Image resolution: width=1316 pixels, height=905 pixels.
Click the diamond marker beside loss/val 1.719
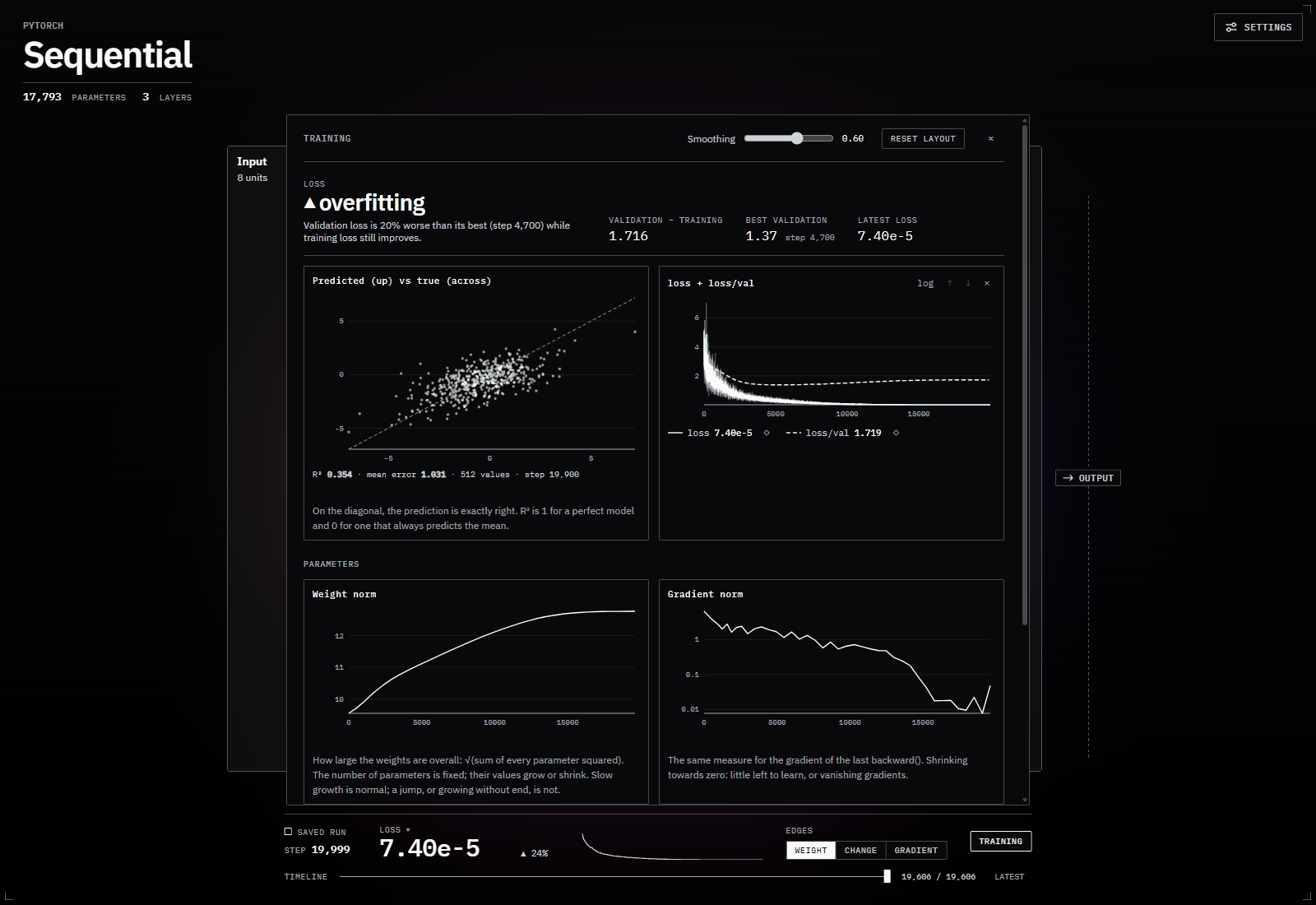[896, 433]
